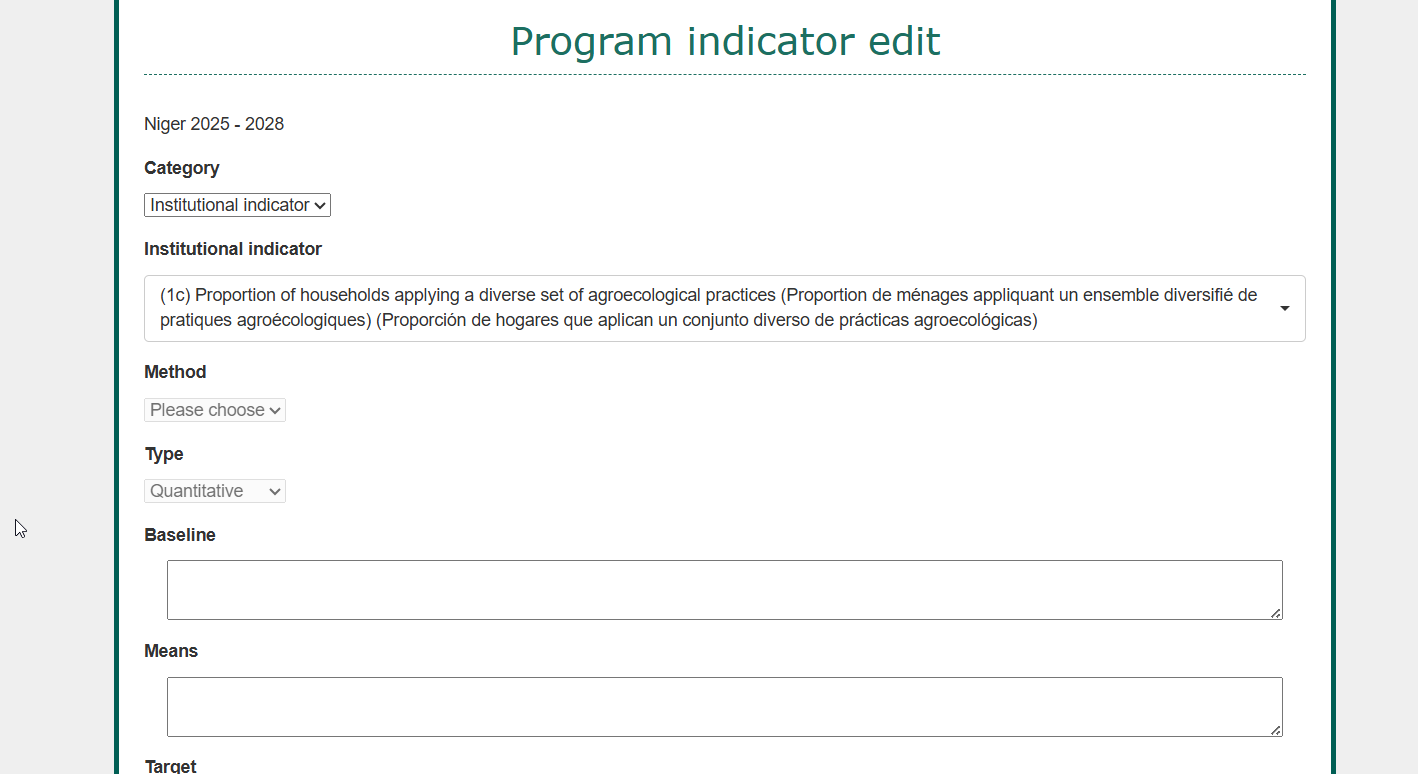Click the Means text area resize handle
The image size is (1418, 774).
pos(1276,730)
